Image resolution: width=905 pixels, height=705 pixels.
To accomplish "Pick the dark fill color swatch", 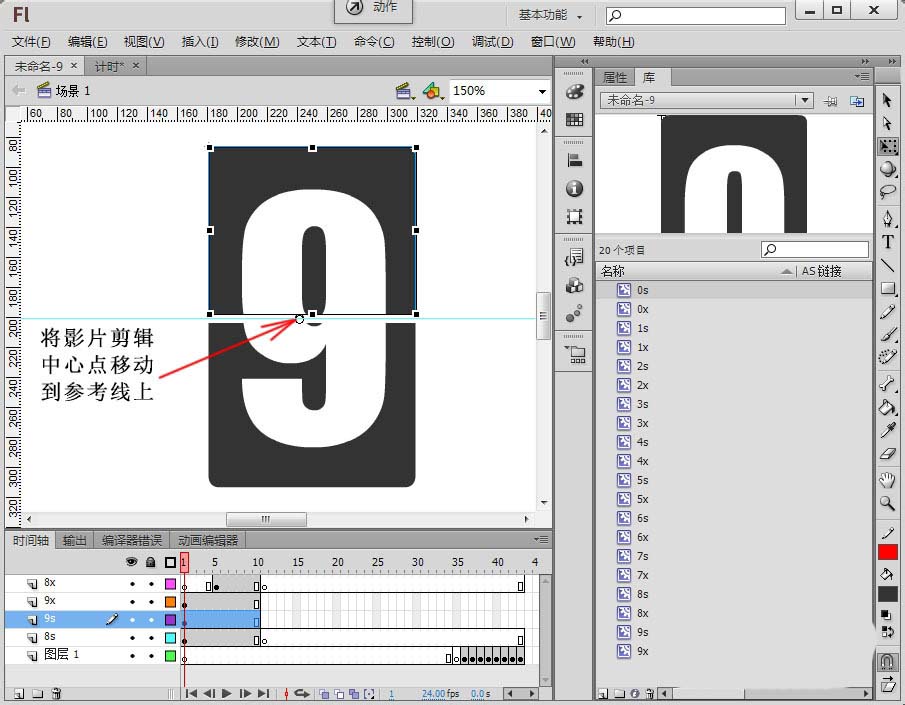I will 888,594.
